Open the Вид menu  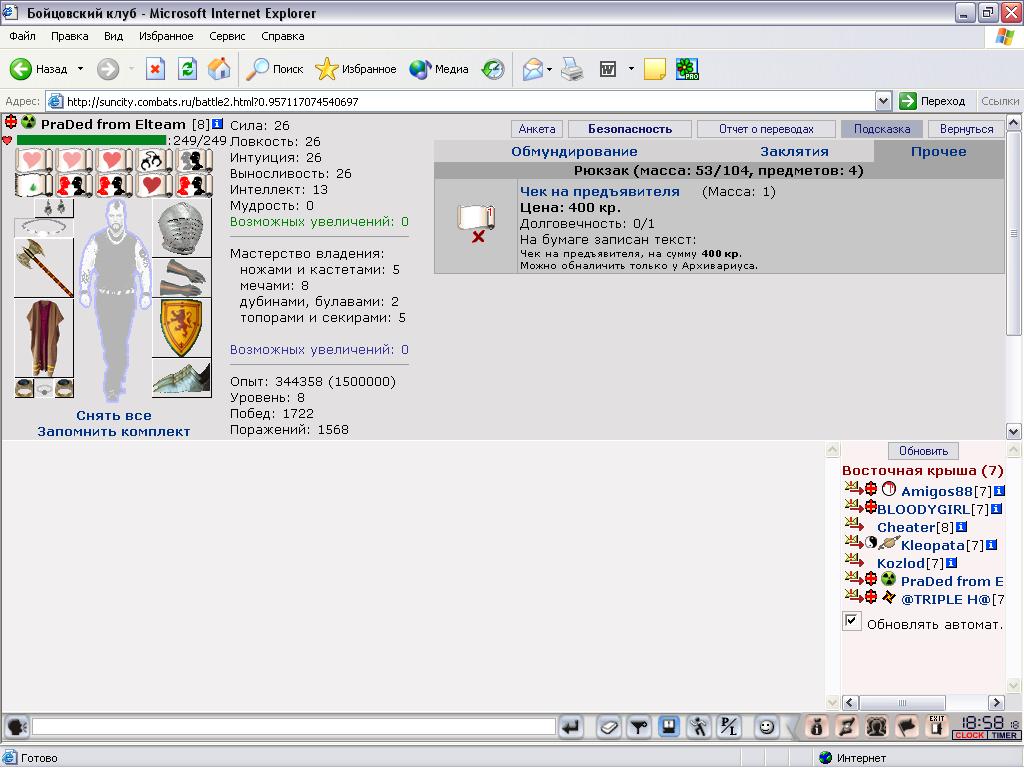click(x=113, y=36)
